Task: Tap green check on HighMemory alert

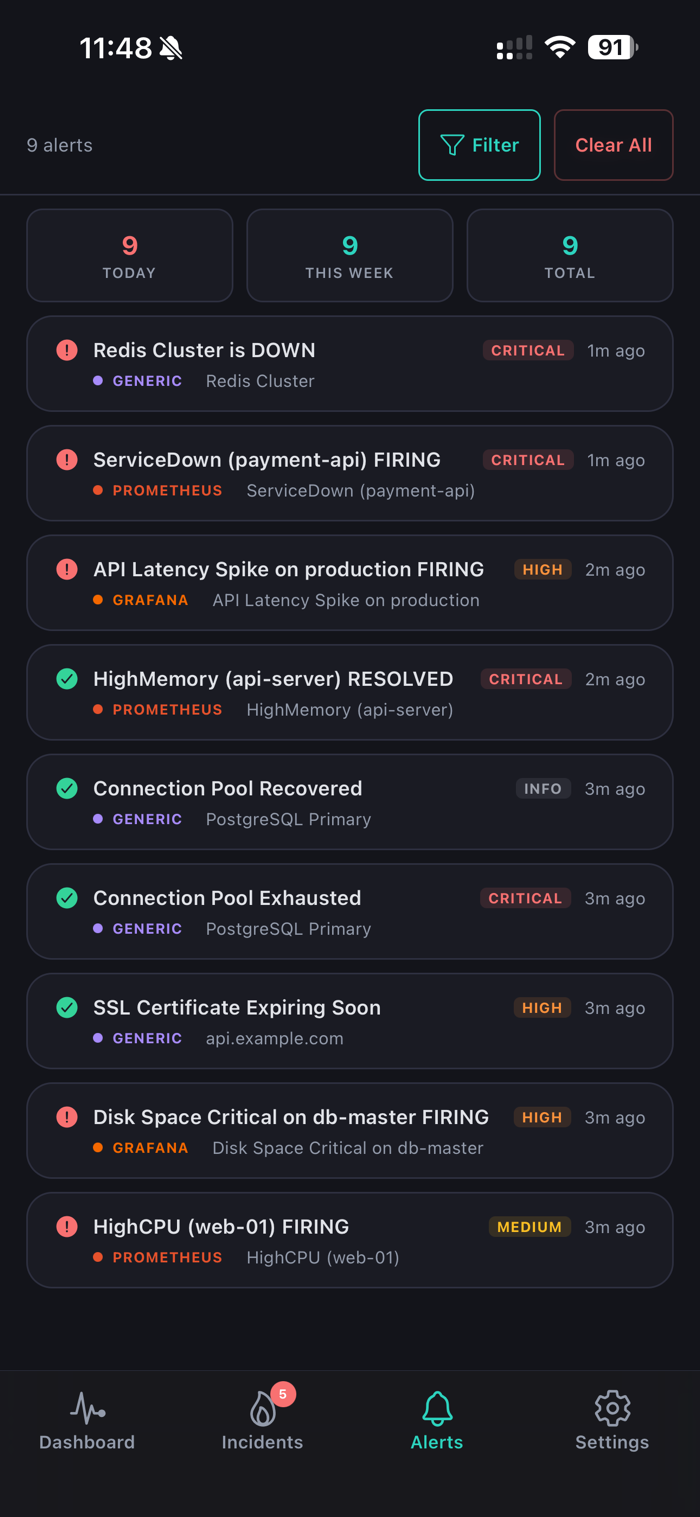Action: click(67, 679)
